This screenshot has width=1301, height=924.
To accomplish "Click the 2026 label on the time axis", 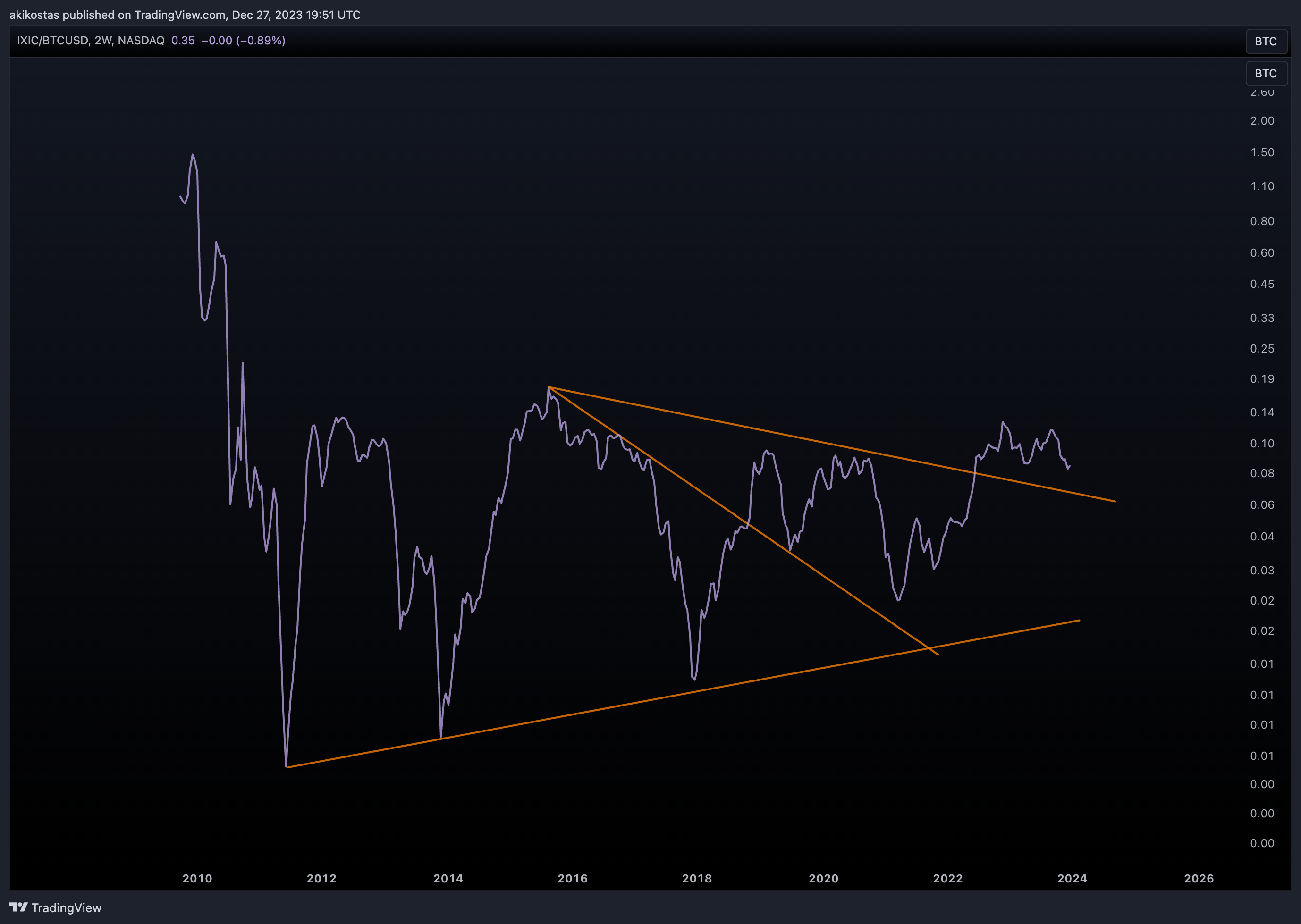I will click(x=1199, y=879).
